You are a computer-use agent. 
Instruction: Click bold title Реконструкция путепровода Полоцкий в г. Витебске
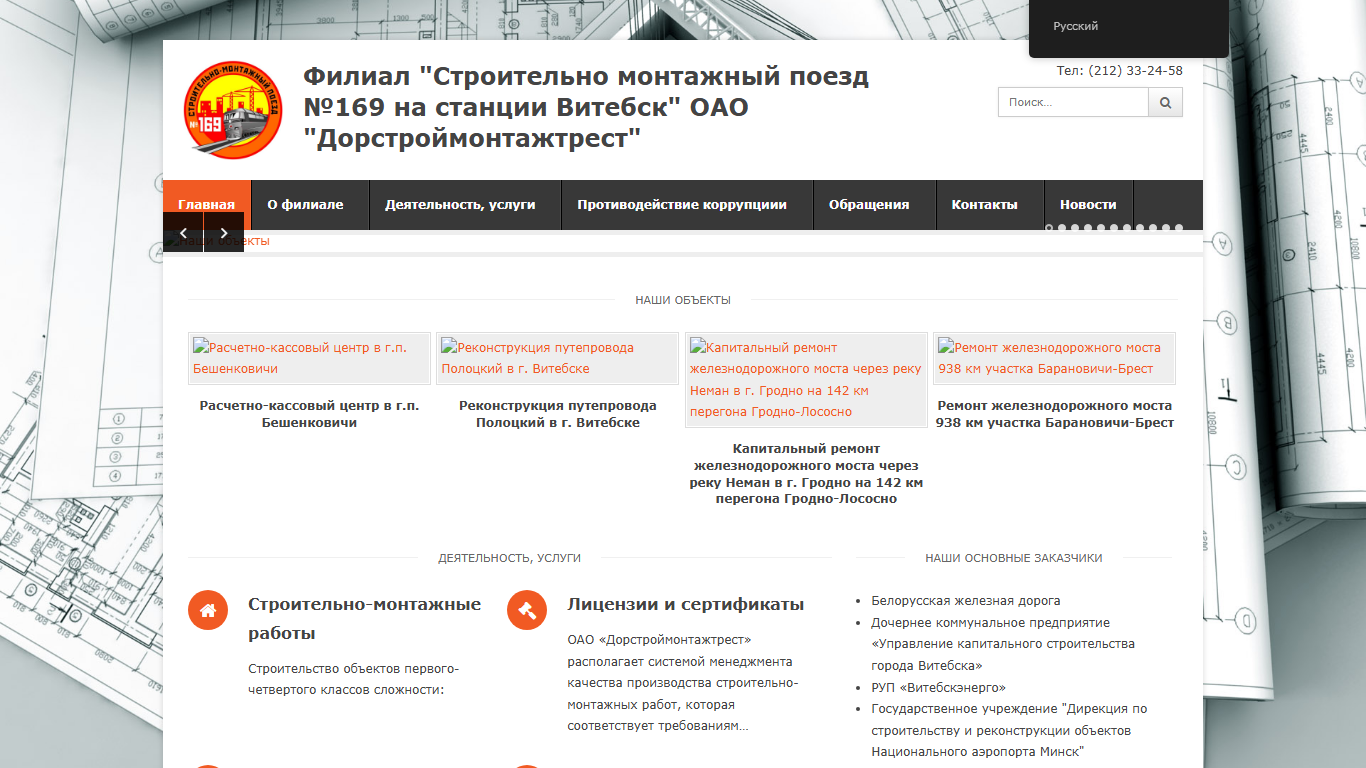point(558,414)
